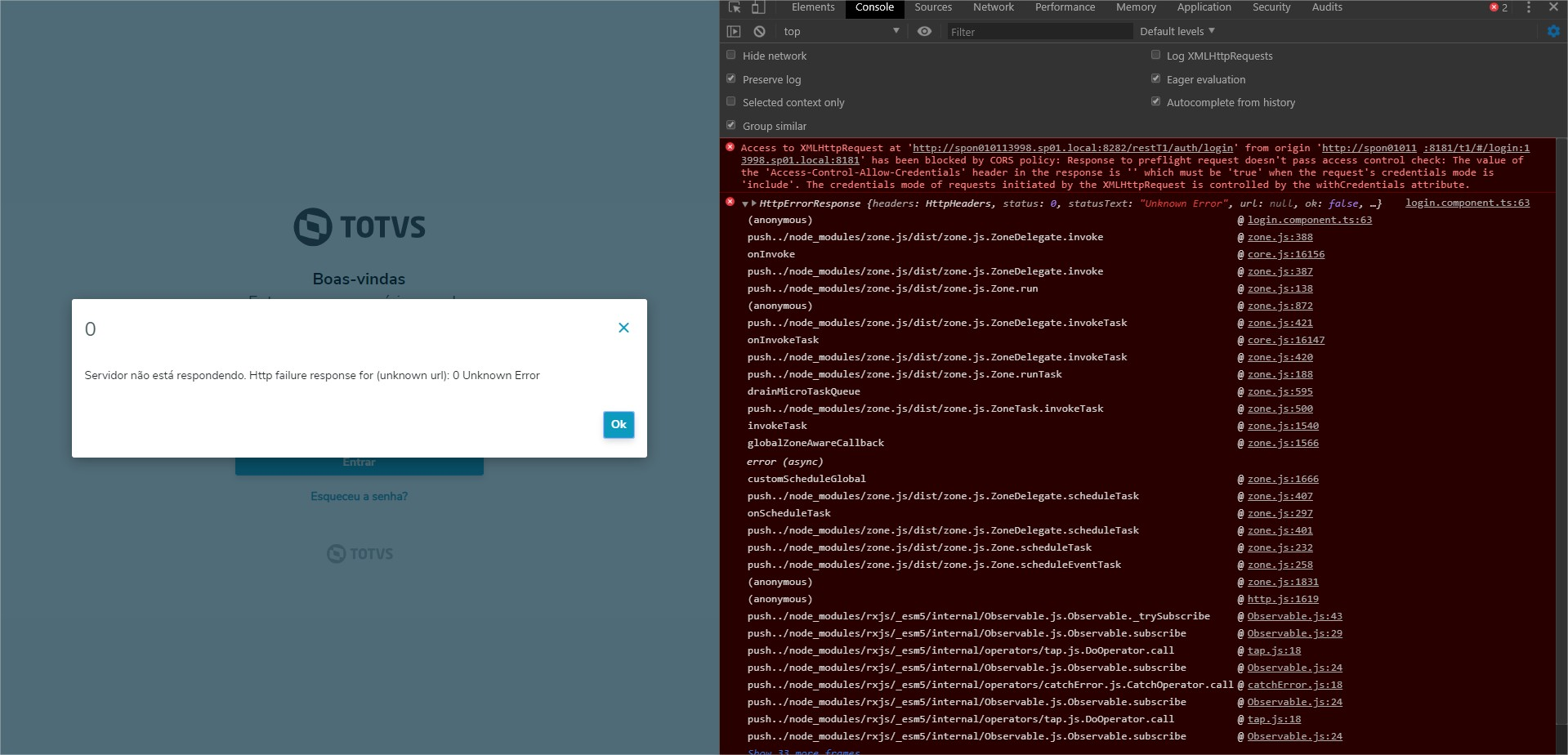Open the Application tab
Viewport: 1568px width, 755px height.
[1204, 7]
